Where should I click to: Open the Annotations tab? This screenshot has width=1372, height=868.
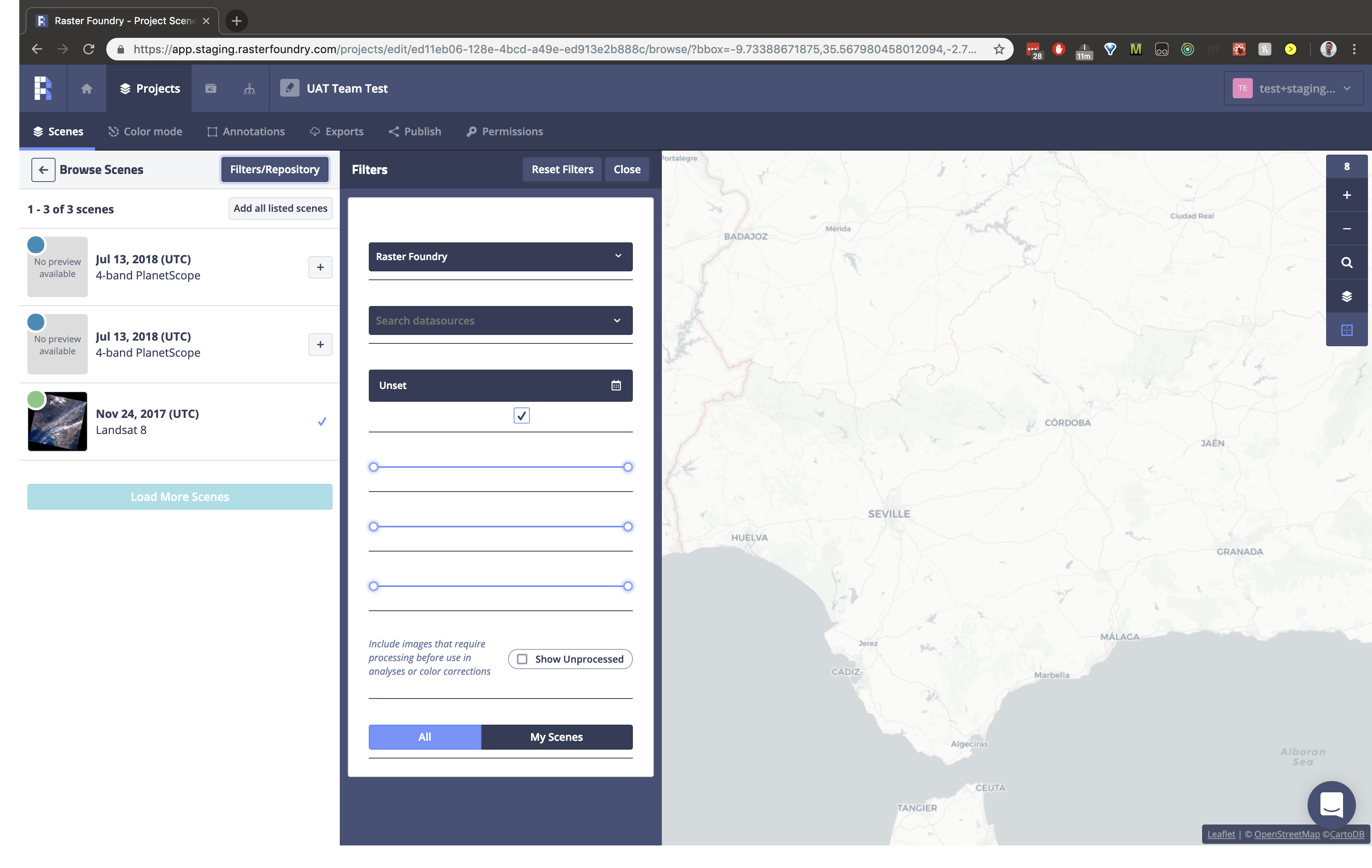pos(246,131)
